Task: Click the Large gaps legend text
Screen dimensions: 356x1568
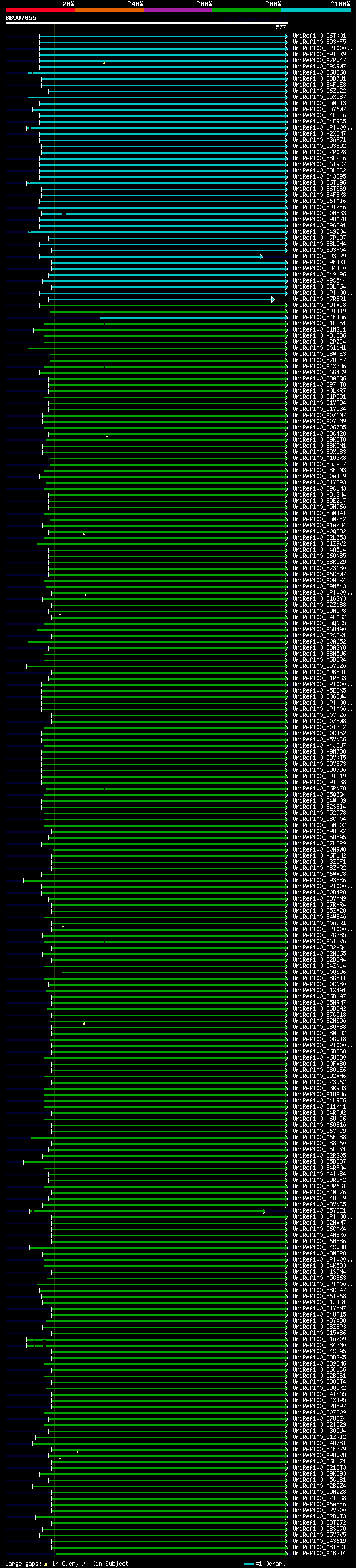Action: (x=68, y=1563)
